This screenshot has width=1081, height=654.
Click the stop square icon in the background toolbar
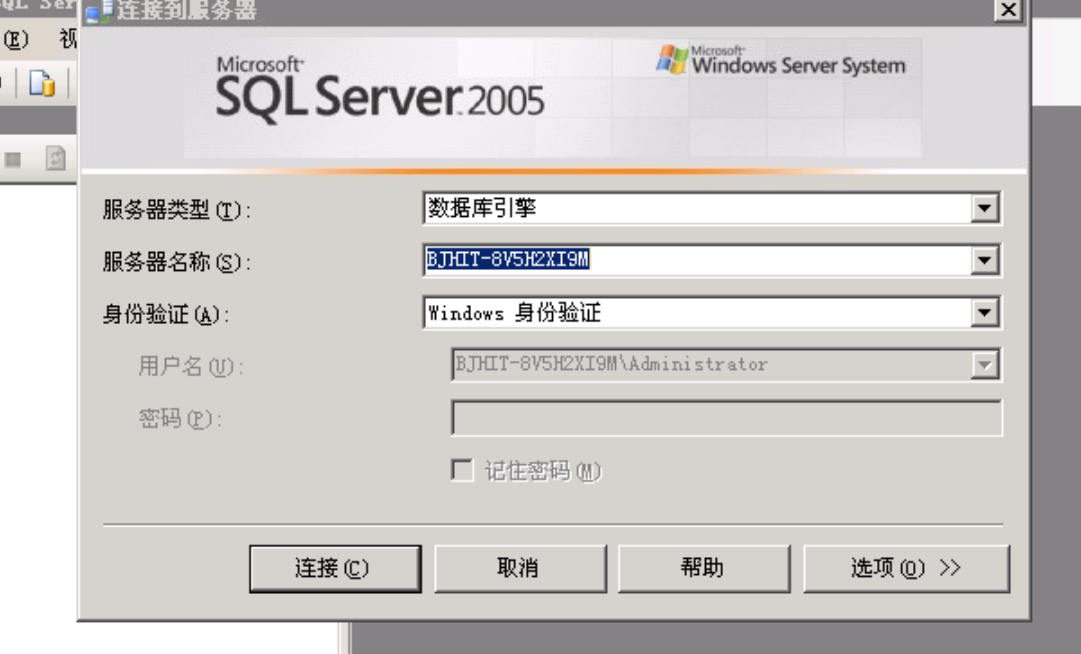pos(13,160)
